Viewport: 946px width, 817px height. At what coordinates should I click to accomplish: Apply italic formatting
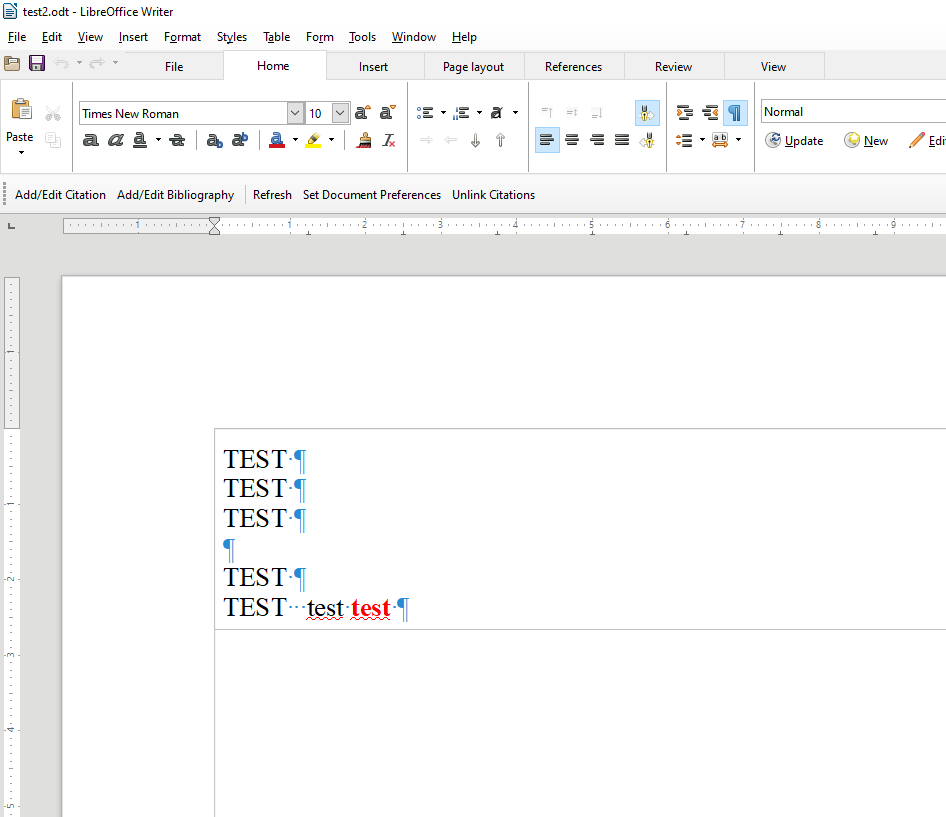pyautogui.click(x=116, y=141)
